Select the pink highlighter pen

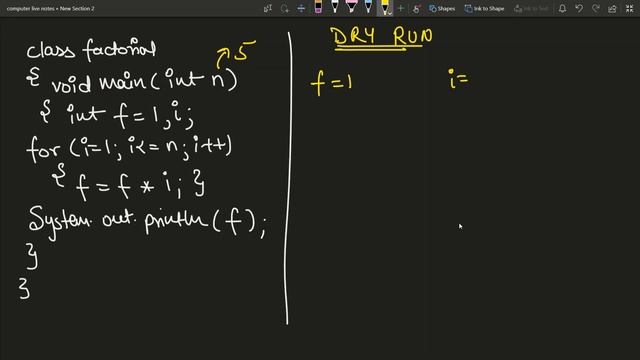(351, 7)
